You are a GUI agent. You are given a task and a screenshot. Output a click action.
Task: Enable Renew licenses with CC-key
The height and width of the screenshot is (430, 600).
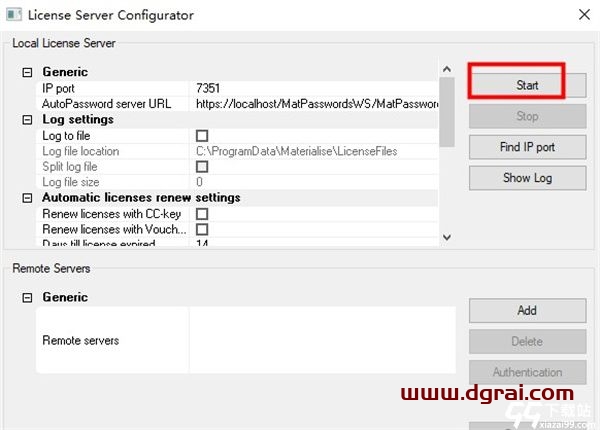202,214
